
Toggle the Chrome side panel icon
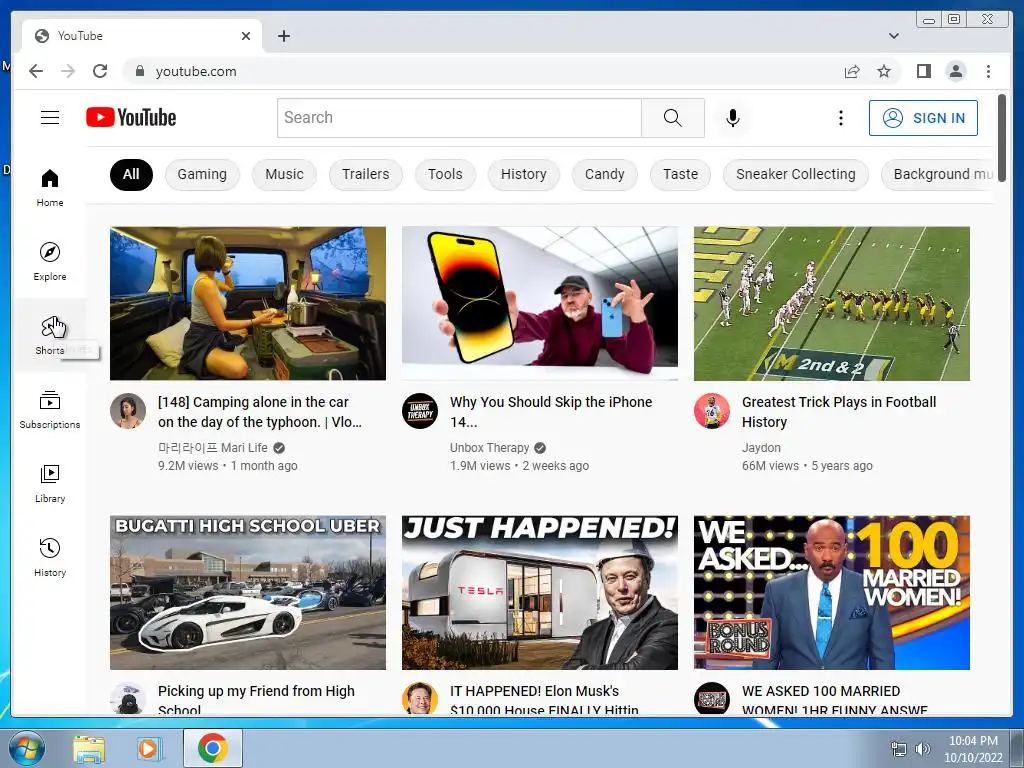(923, 71)
